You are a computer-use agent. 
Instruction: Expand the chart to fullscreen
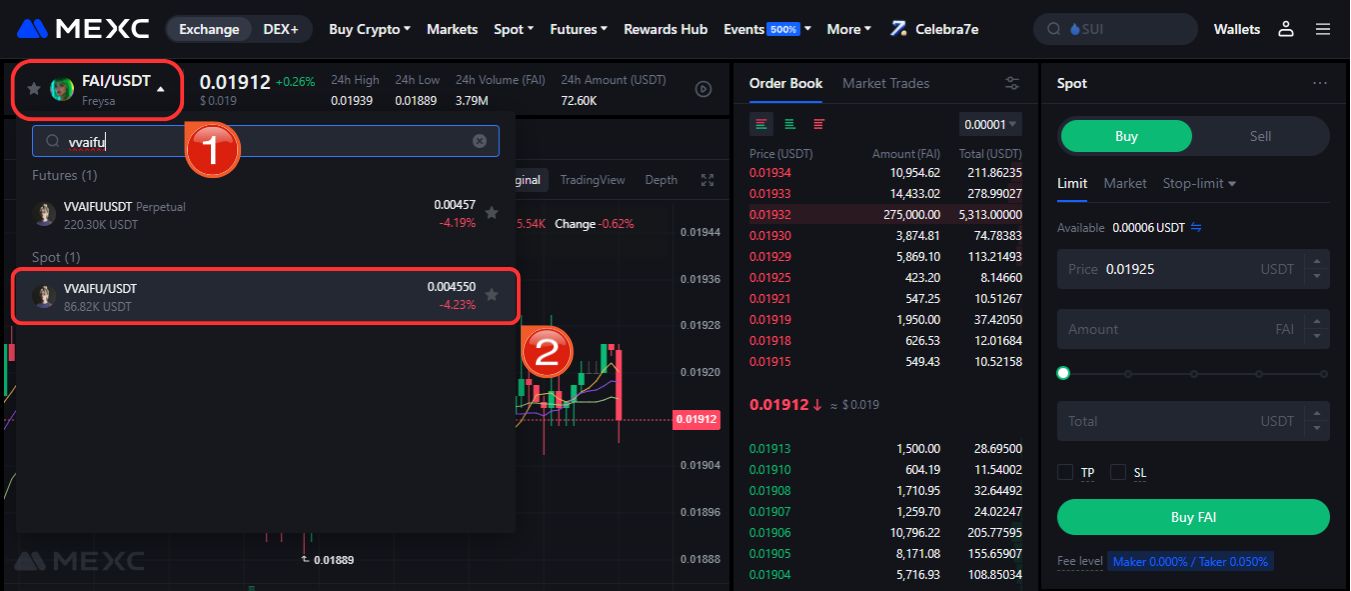tap(708, 180)
